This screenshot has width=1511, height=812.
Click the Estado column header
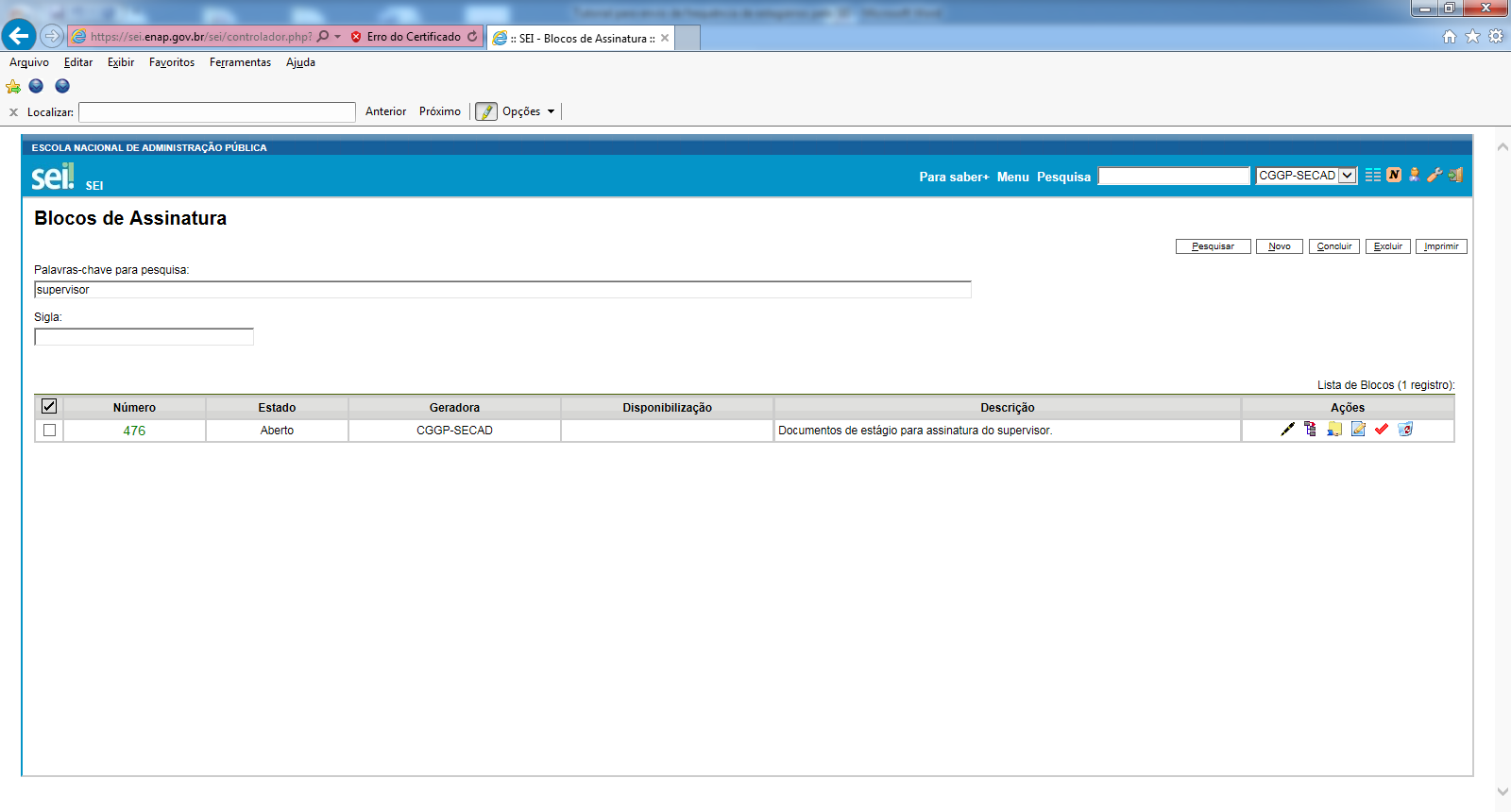[277, 408]
